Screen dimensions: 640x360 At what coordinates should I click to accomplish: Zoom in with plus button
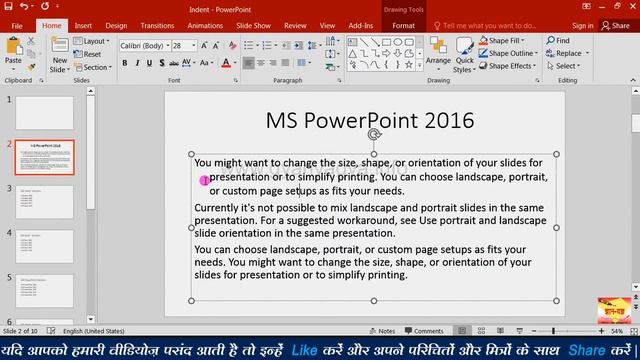pyautogui.click(x=601, y=331)
